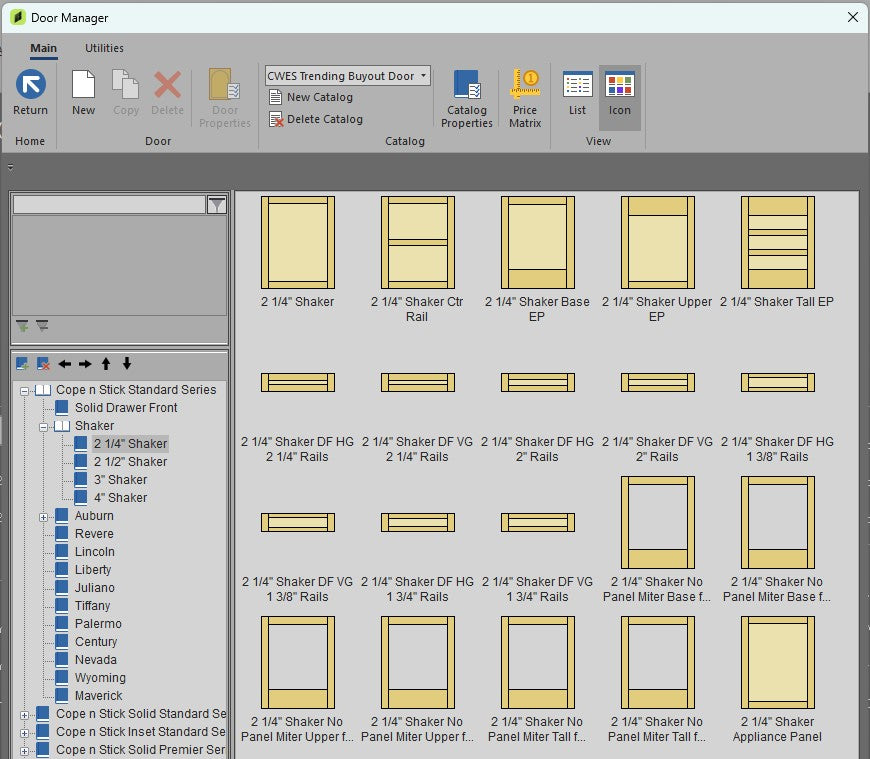Viewport: 870px width, 759px height.
Task: Open the Utilities tab
Action: (x=104, y=48)
